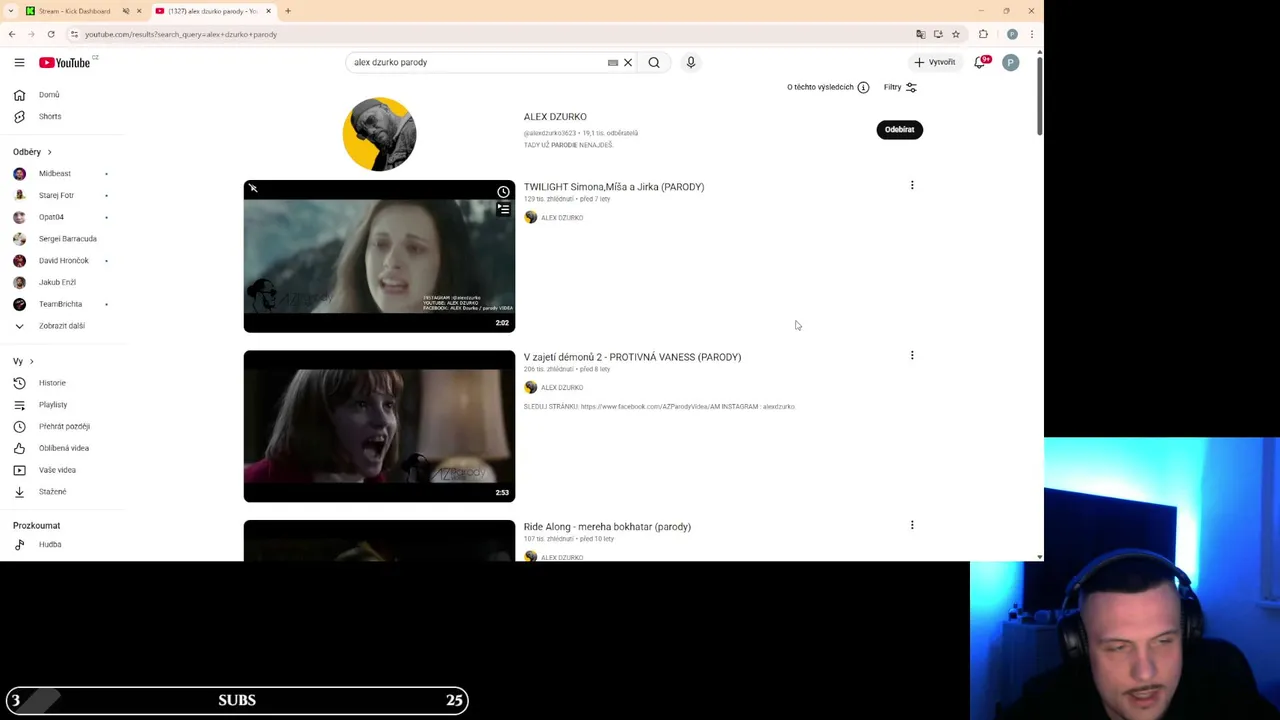Open options menu for V zajetí démonů 2

(x=912, y=355)
